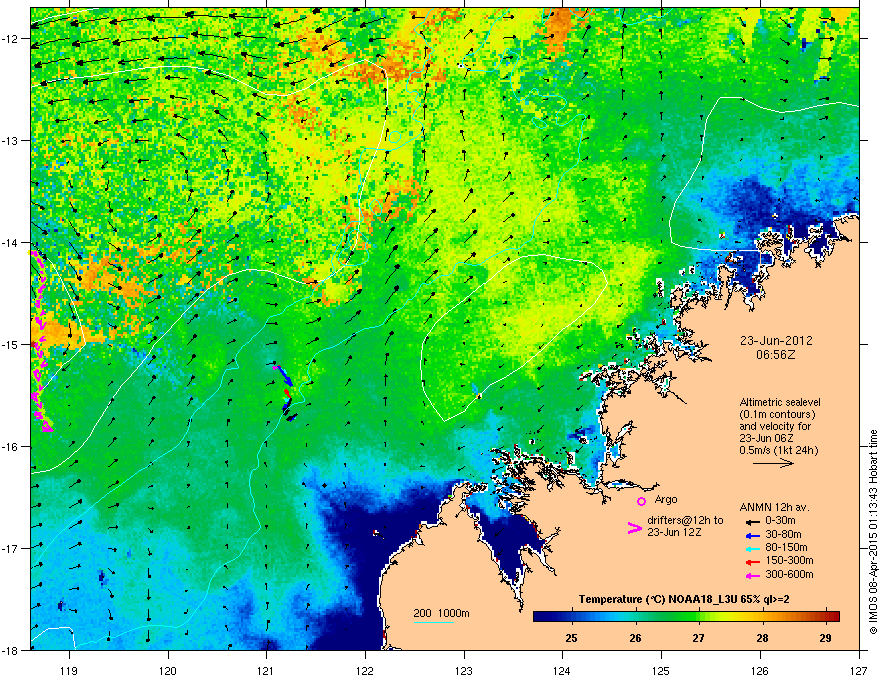Click the '0-30m' depth label
The height and width of the screenshot is (680, 880).
point(780,521)
